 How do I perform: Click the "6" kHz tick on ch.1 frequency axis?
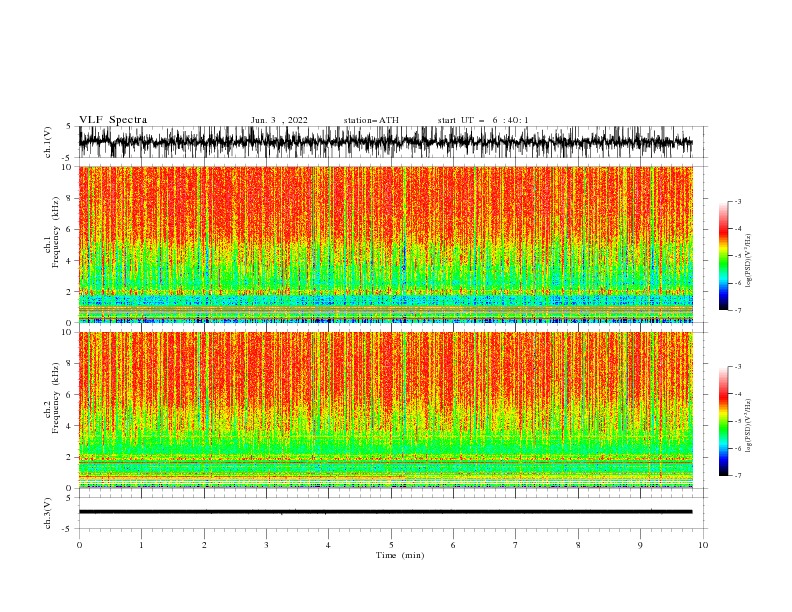pyautogui.click(x=69, y=229)
